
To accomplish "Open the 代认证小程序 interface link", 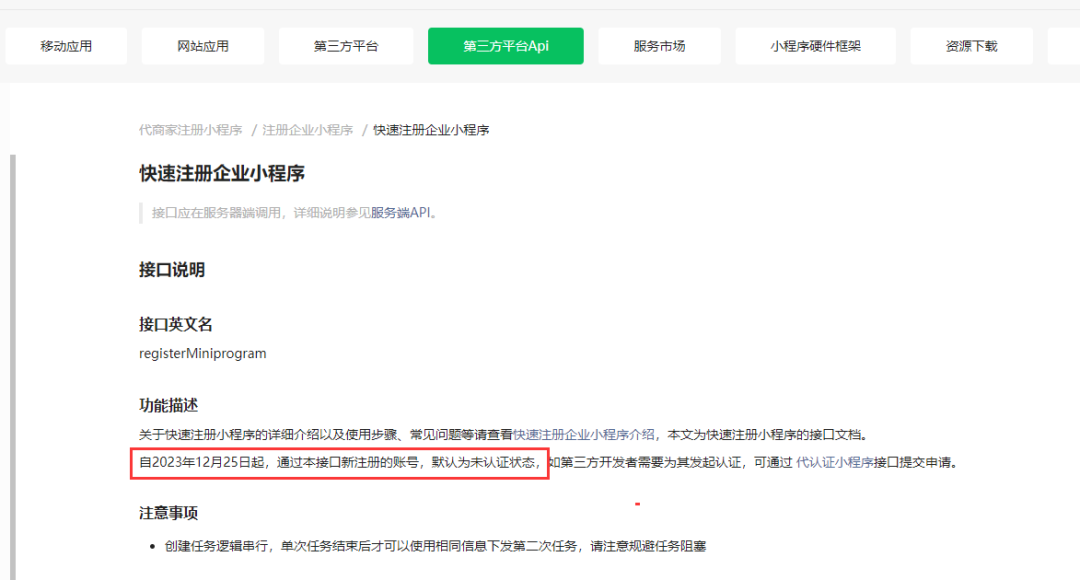I will pos(834,463).
